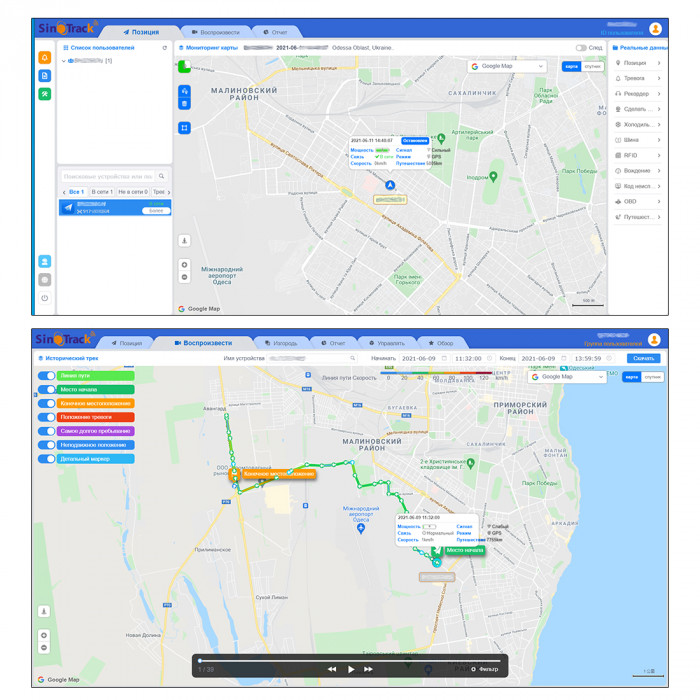Toggle the Место начала switch

coord(46,390)
